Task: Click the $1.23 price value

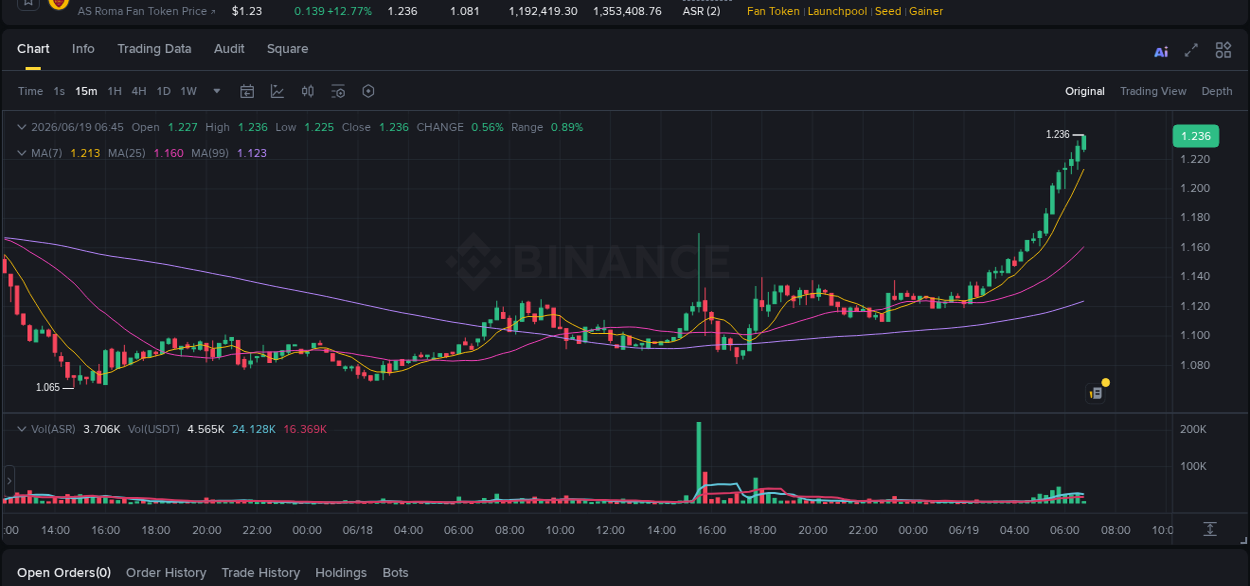Action: tap(246, 11)
